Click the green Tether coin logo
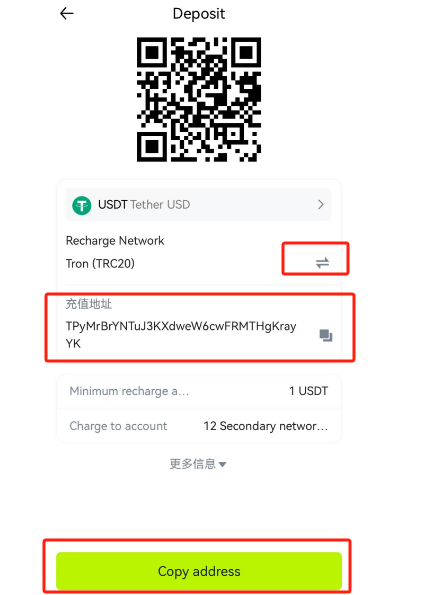This screenshot has width=433, height=595. coord(82,205)
